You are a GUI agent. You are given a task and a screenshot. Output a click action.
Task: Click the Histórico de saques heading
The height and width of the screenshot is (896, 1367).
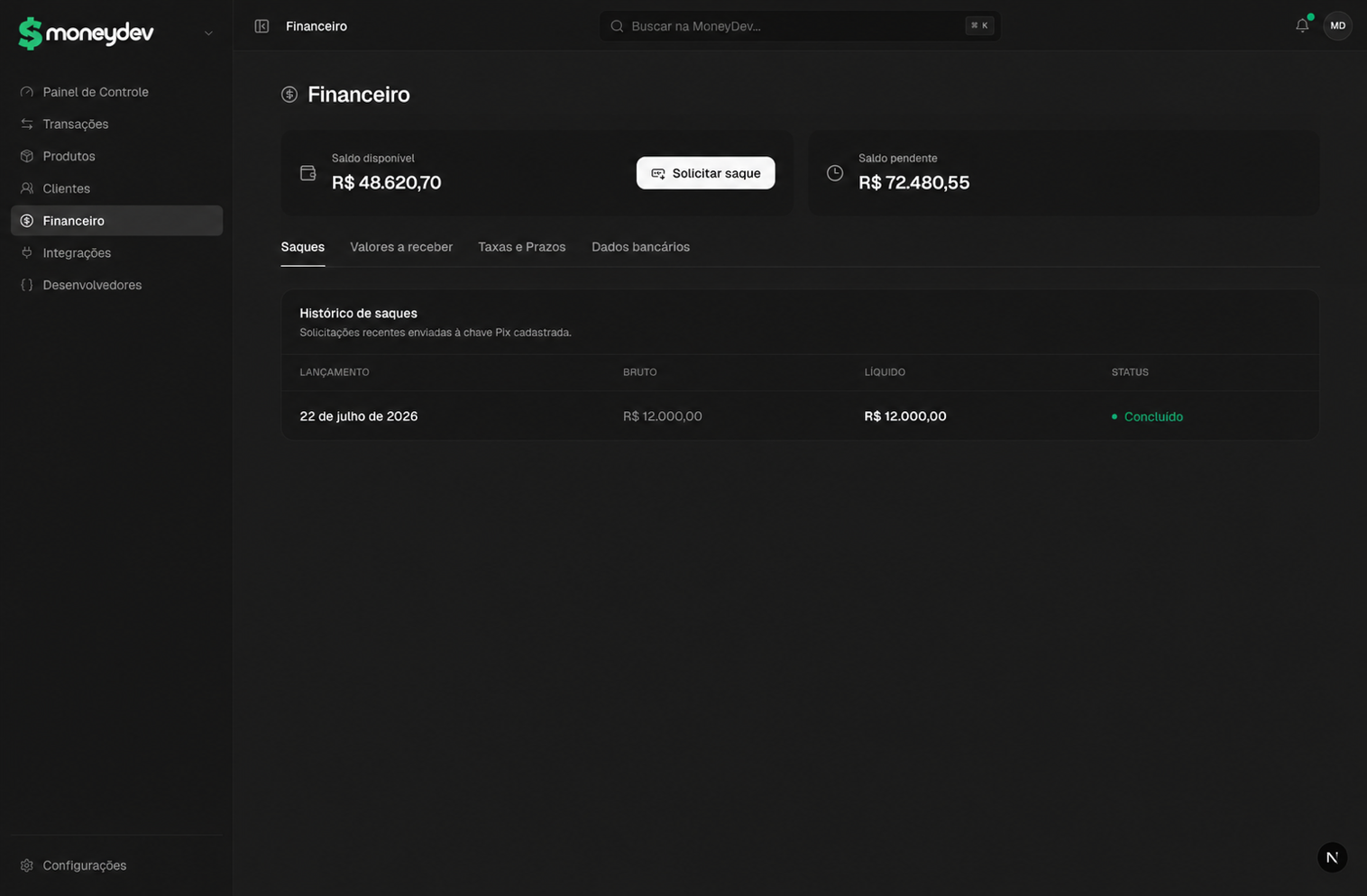click(358, 314)
